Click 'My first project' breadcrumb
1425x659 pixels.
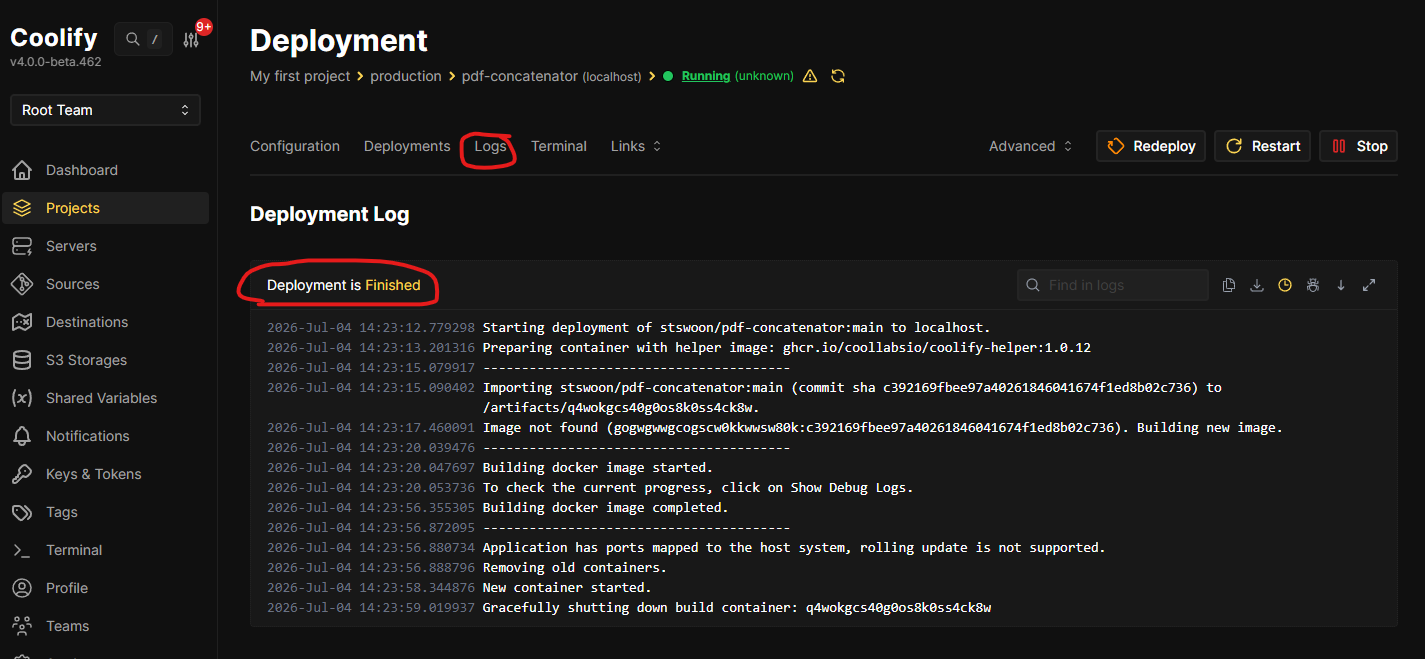click(300, 76)
